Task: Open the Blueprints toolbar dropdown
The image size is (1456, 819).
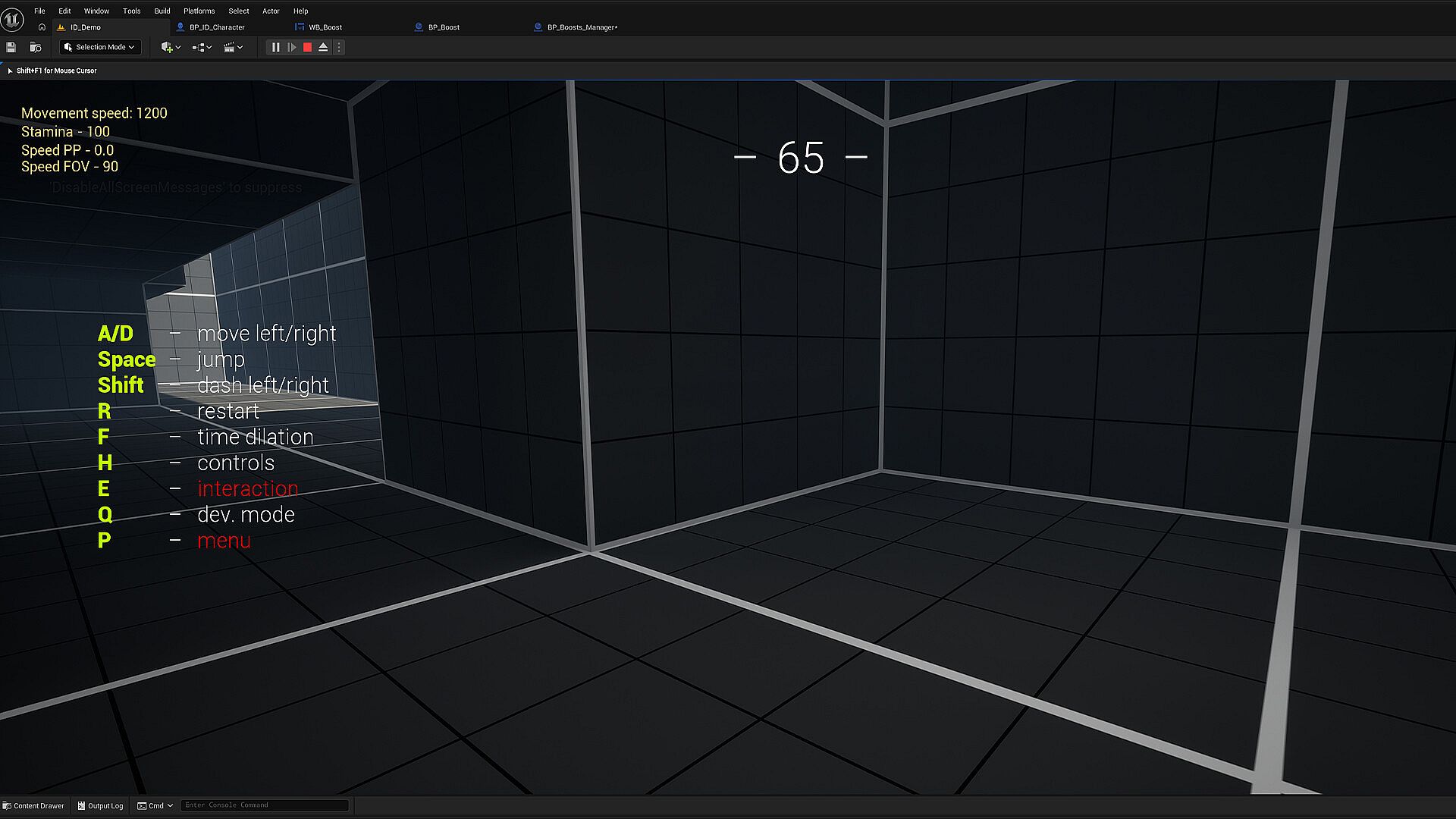Action: click(x=202, y=47)
